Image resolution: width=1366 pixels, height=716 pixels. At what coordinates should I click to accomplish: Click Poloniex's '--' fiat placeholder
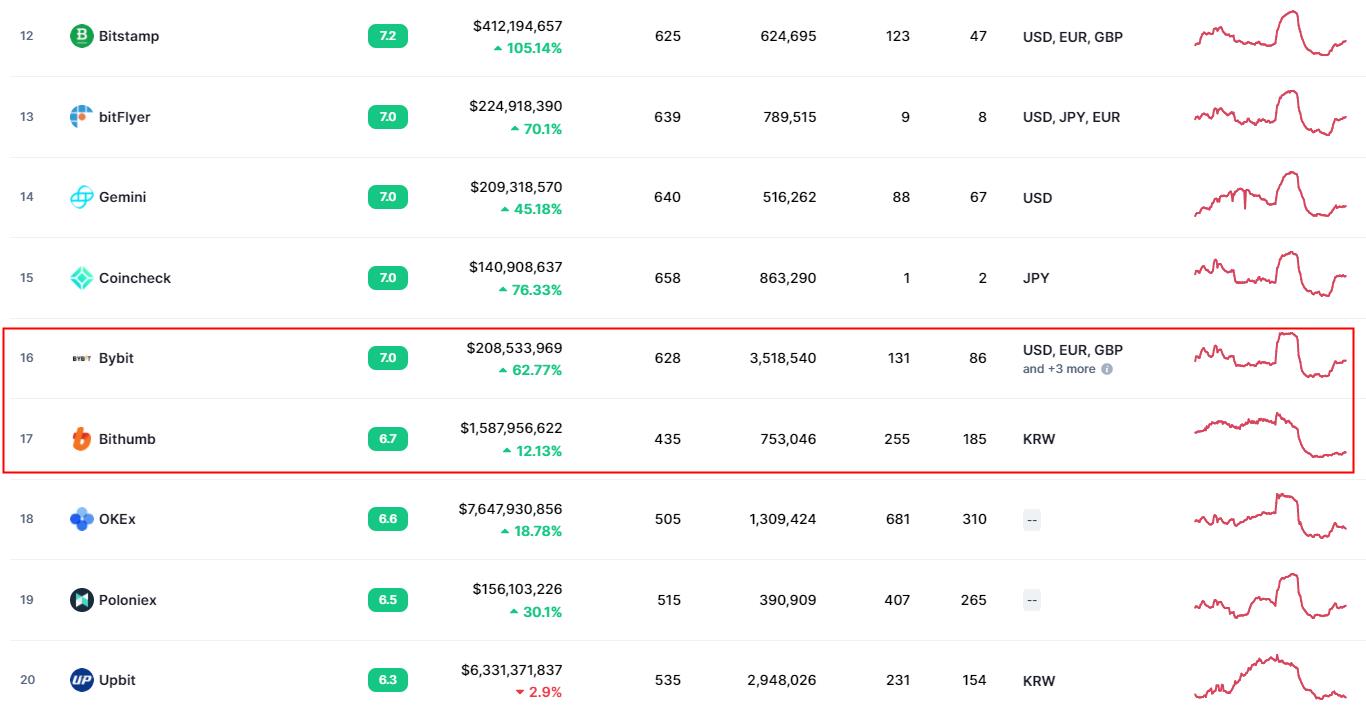pos(1032,600)
